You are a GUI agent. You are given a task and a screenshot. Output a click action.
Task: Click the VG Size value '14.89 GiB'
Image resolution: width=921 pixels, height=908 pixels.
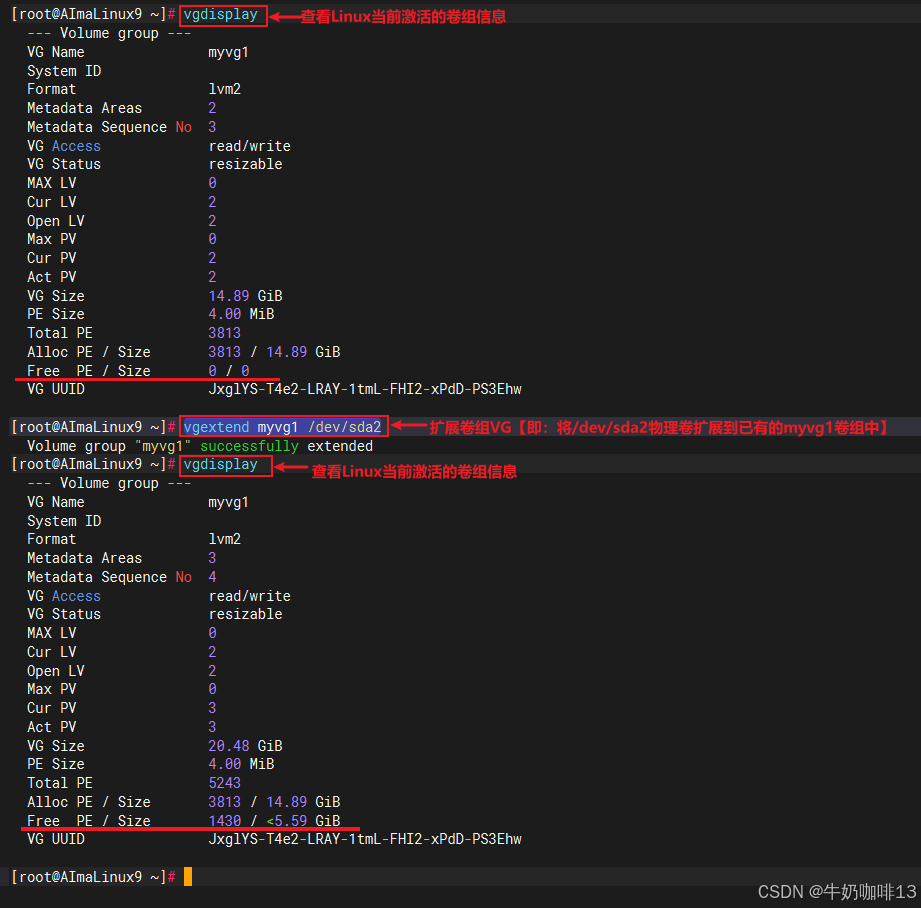click(246, 295)
